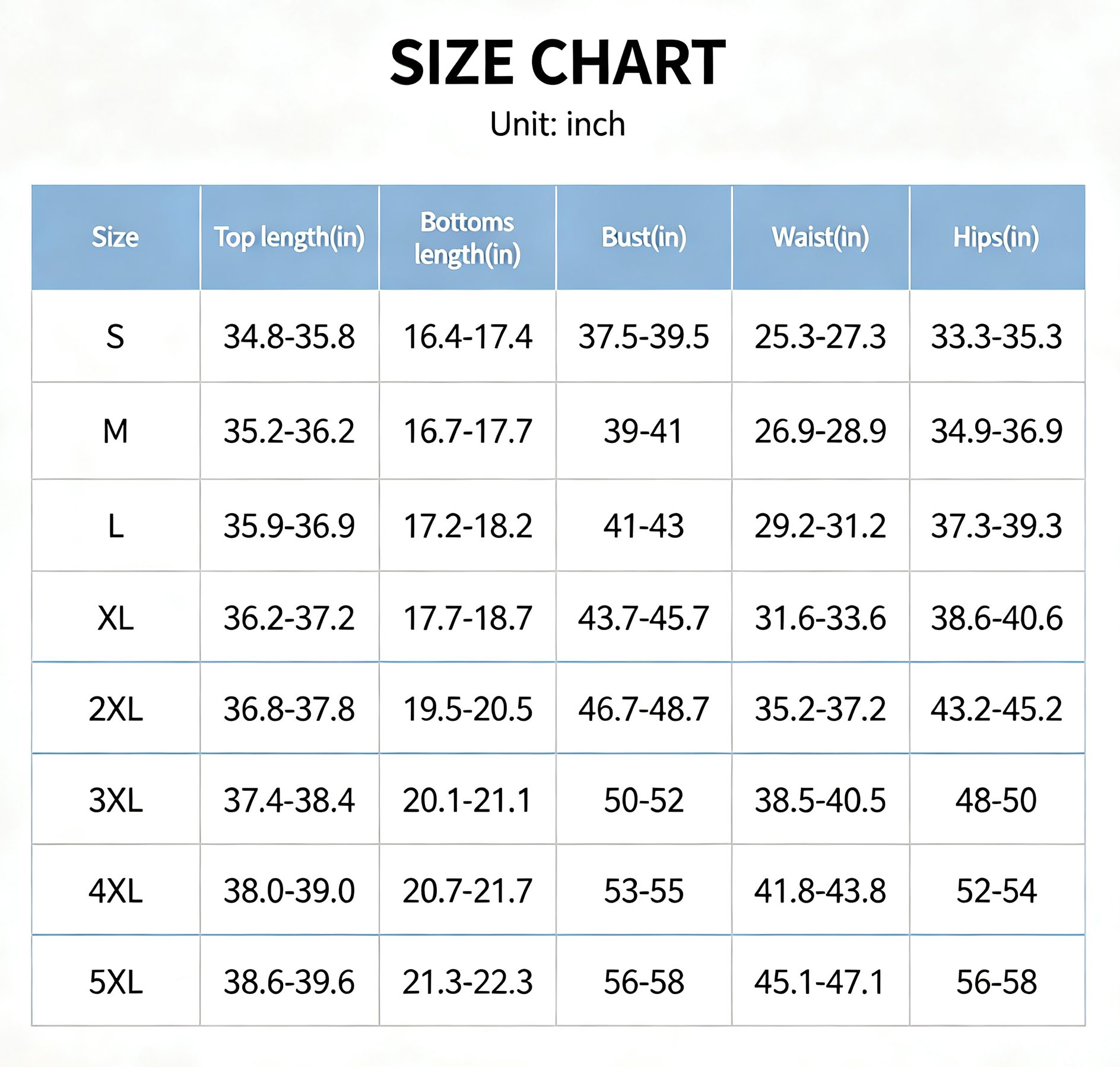Select the Hips(in) column header

(x=996, y=238)
